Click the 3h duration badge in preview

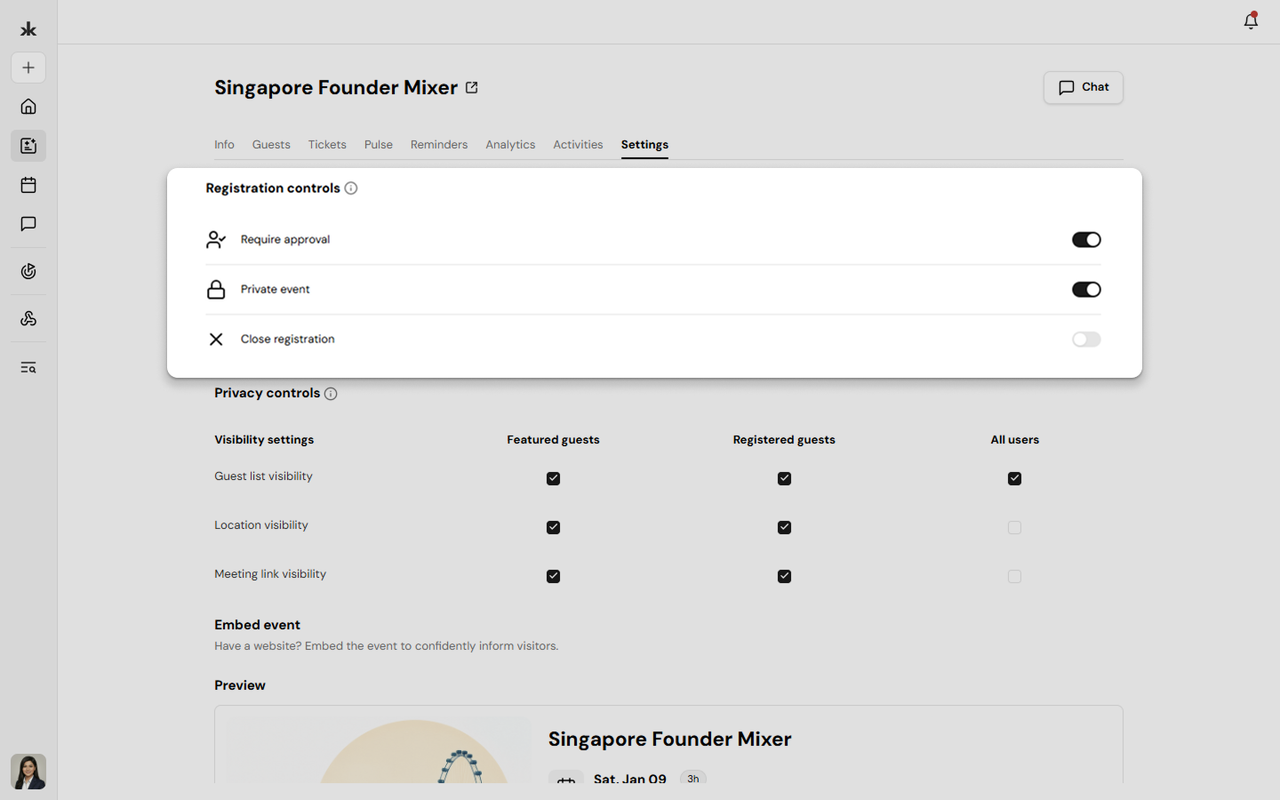click(693, 779)
